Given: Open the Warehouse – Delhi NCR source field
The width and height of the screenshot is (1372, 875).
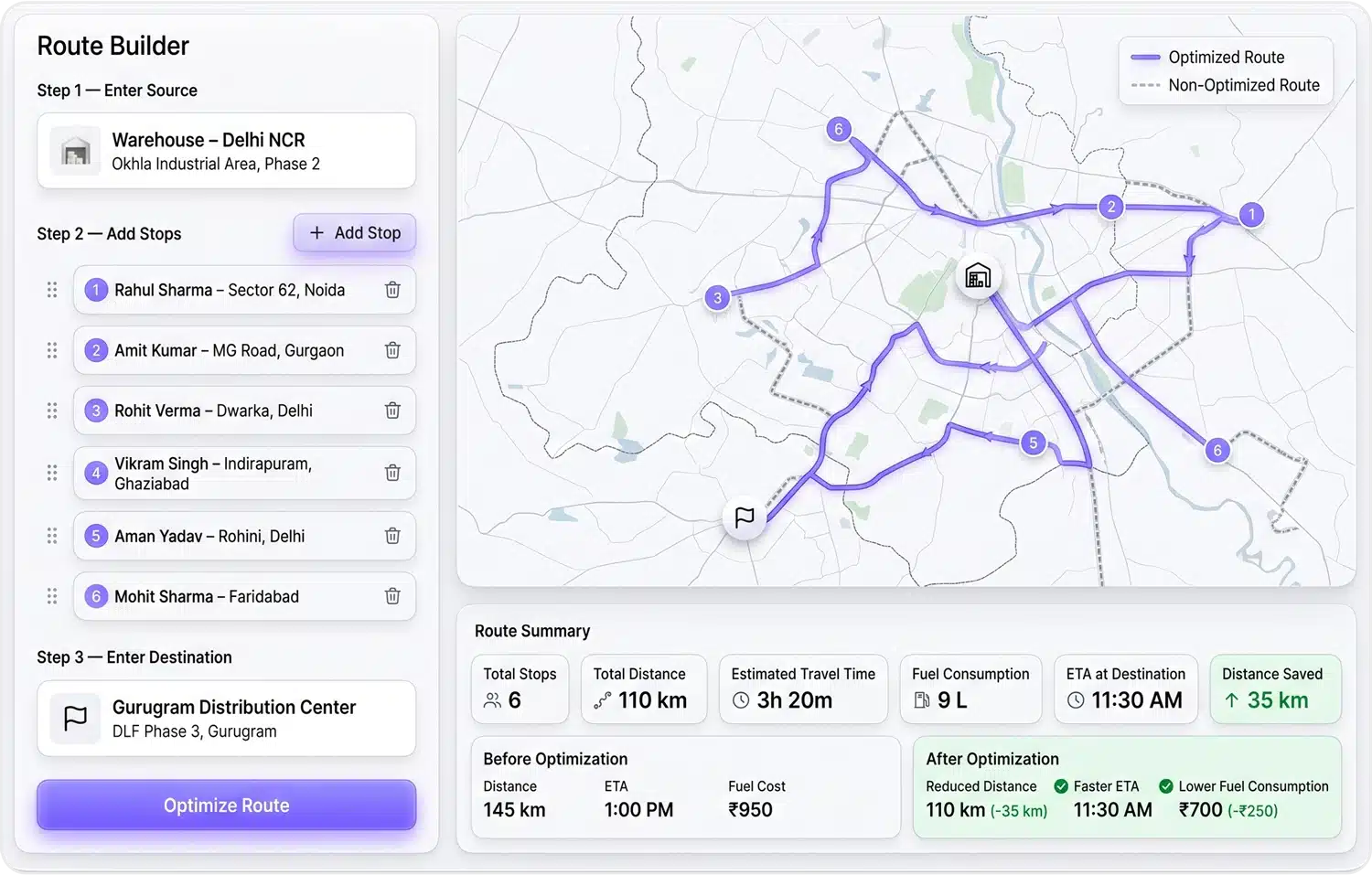Looking at the screenshot, I should (227, 151).
